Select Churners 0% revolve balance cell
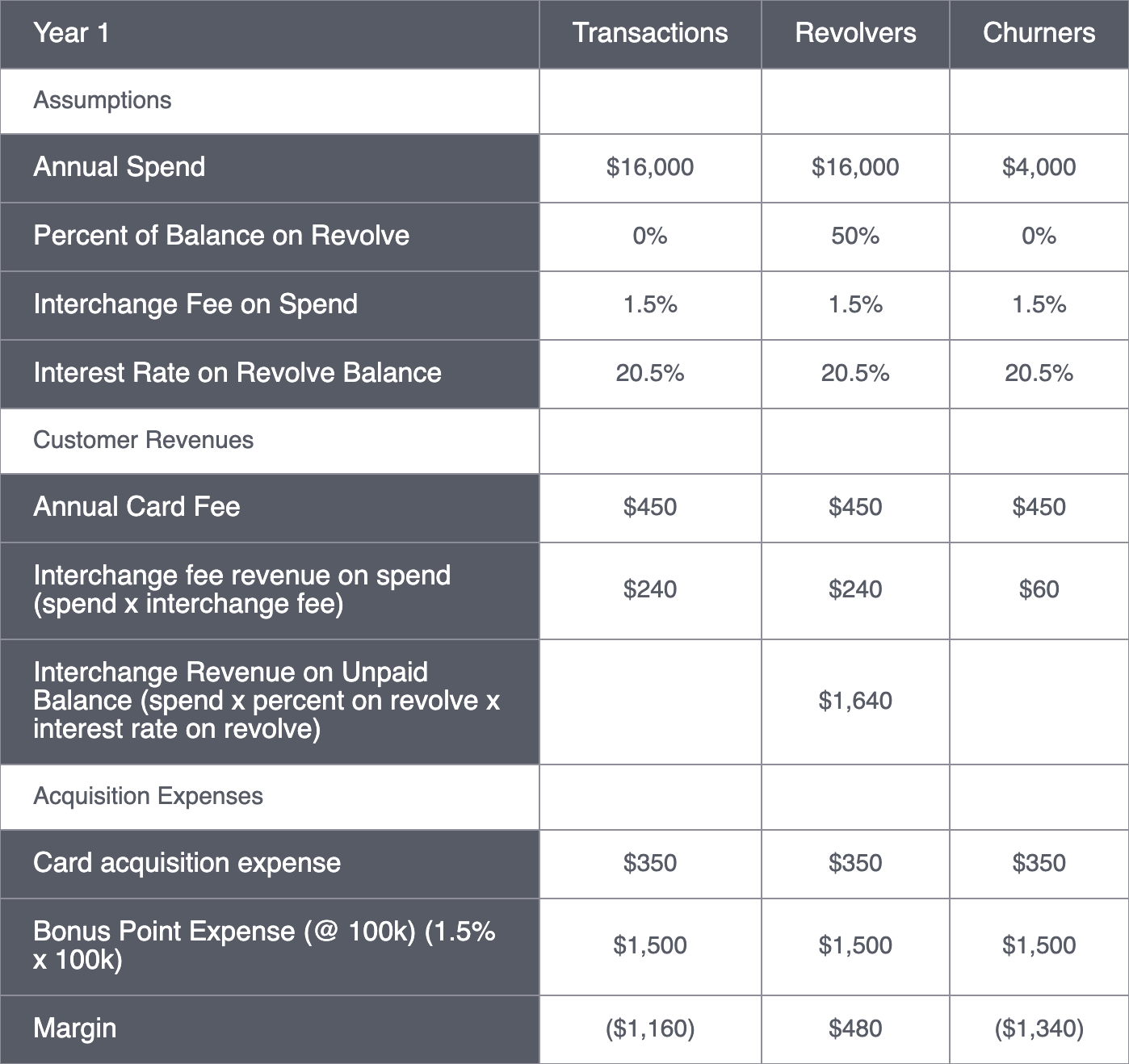The height and width of the screenshot is (1064, 1129). coord(1039,237)
